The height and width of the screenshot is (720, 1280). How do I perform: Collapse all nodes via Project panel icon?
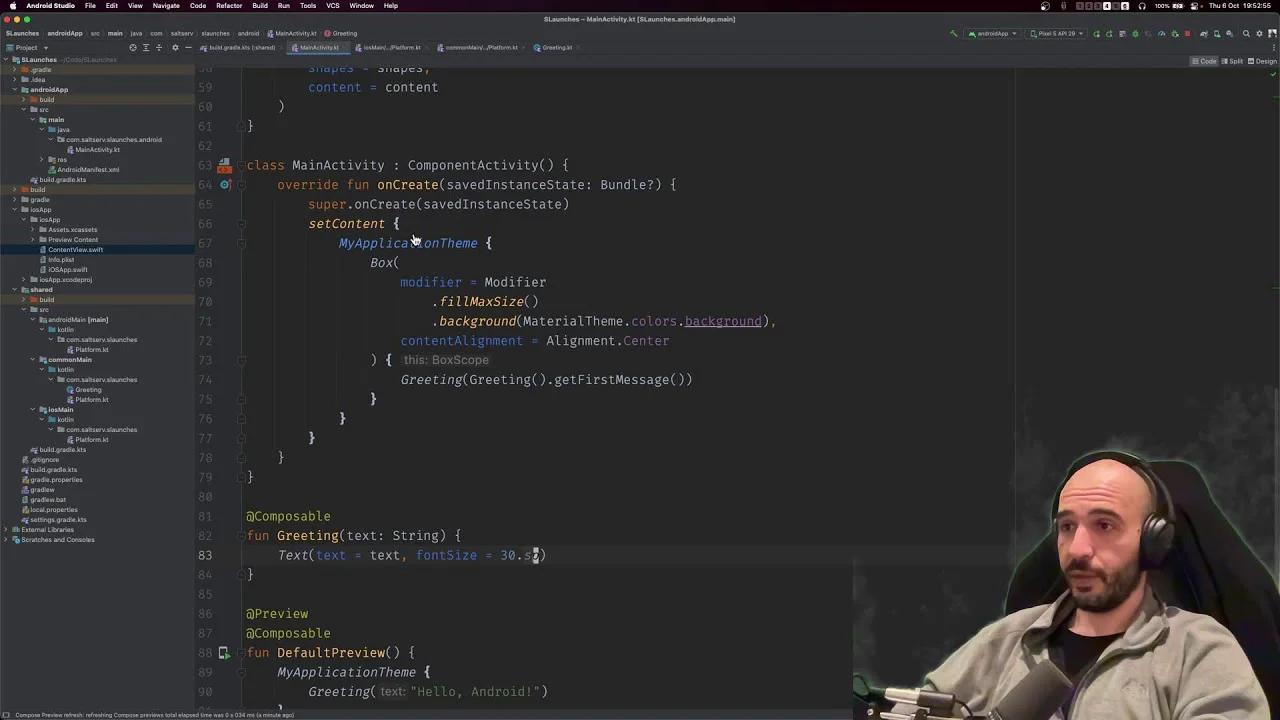tap(159, 48)
